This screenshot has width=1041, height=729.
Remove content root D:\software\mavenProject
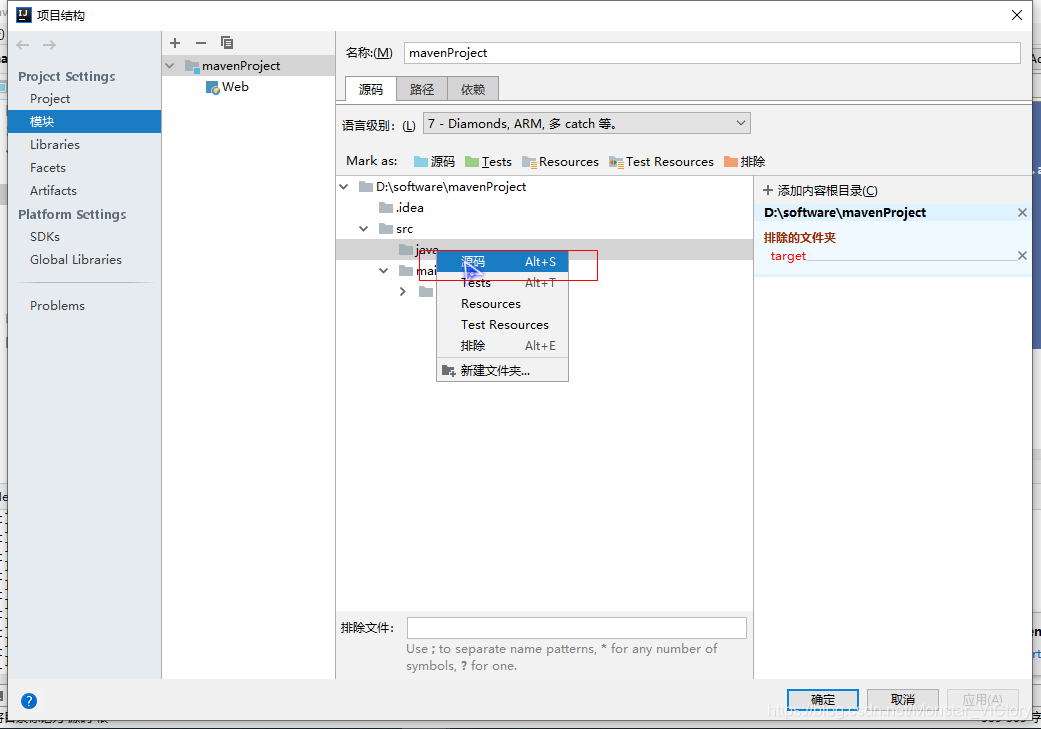[1022, 212]
